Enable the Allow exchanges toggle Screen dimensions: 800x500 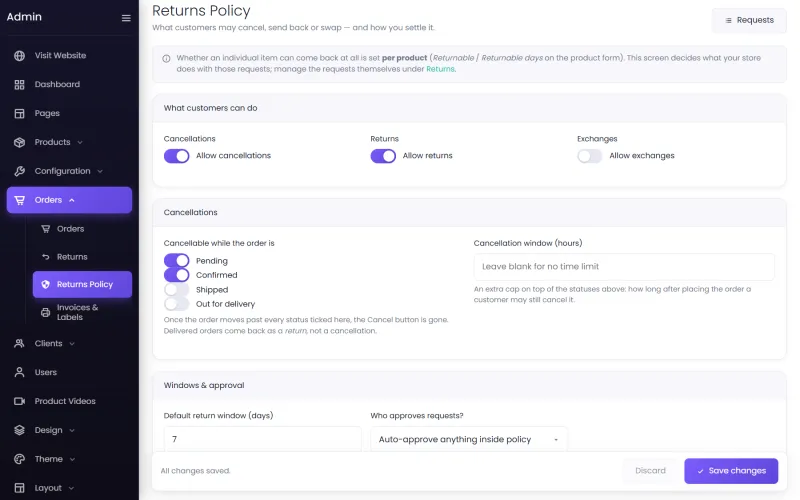point(590,156)
